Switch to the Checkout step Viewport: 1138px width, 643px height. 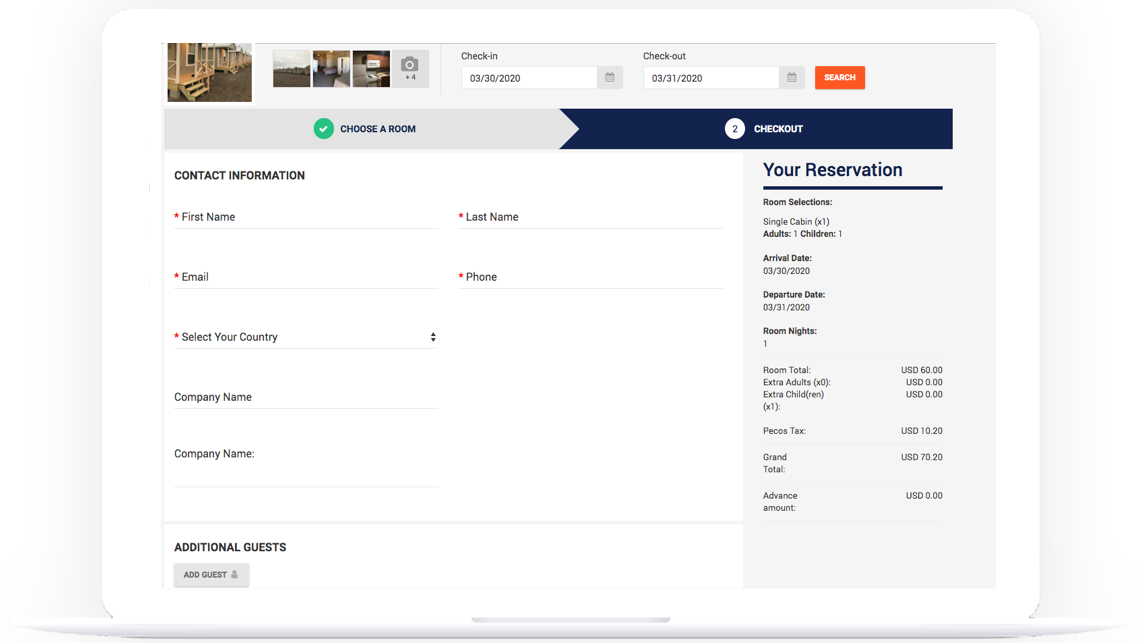pos(780,128)
